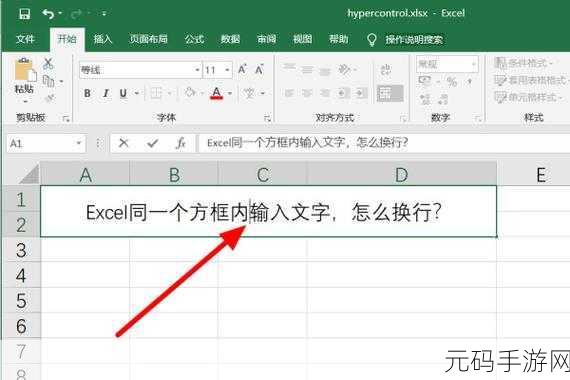
Task: Click the Increase Decimal icon
Action: (425, 99)
